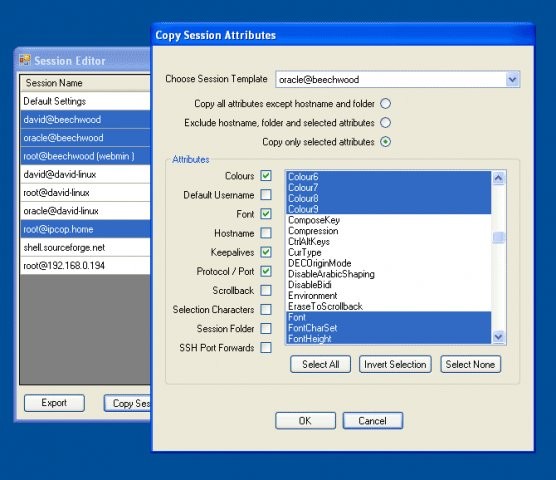Select root@beechwood (webmin) session row
Screen dimensions: 556x480
coord(85,156)
